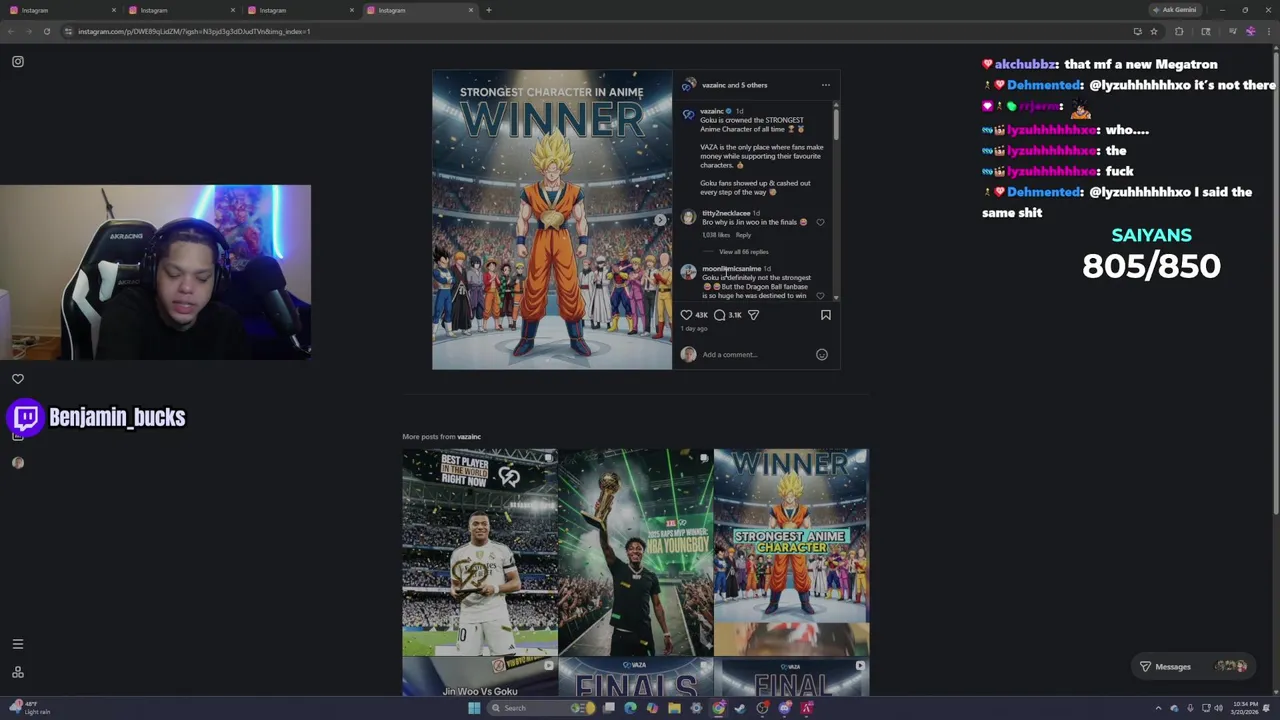Screen dimensions: 1280x720
Task: Switch to the second Instagram browser tab
Action: coord(180,10)
